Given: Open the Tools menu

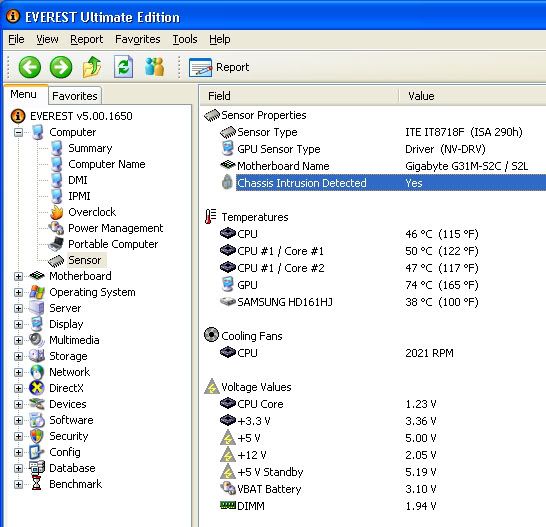Looking at the screenshot, I should tap(185, 39).
